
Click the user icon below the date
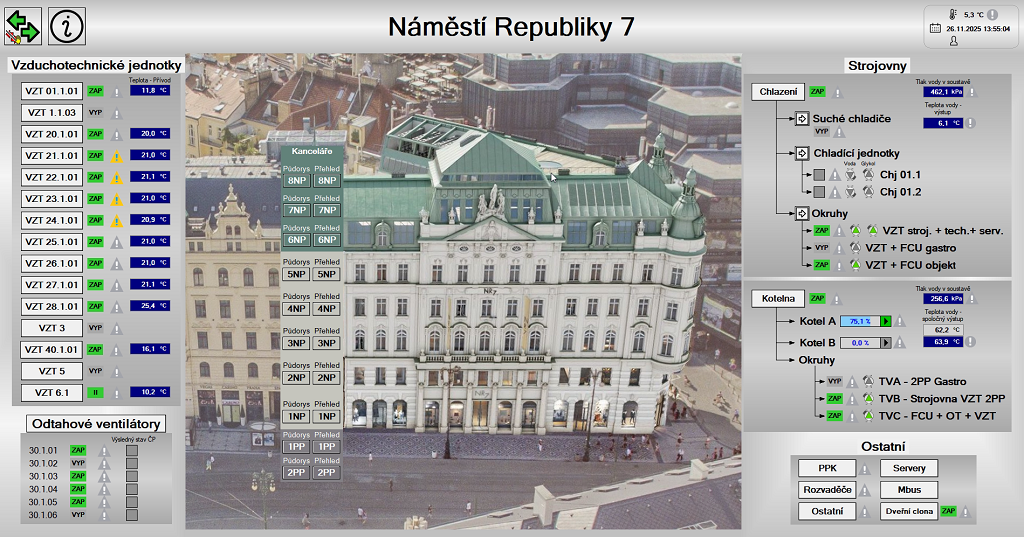[953, 41]
